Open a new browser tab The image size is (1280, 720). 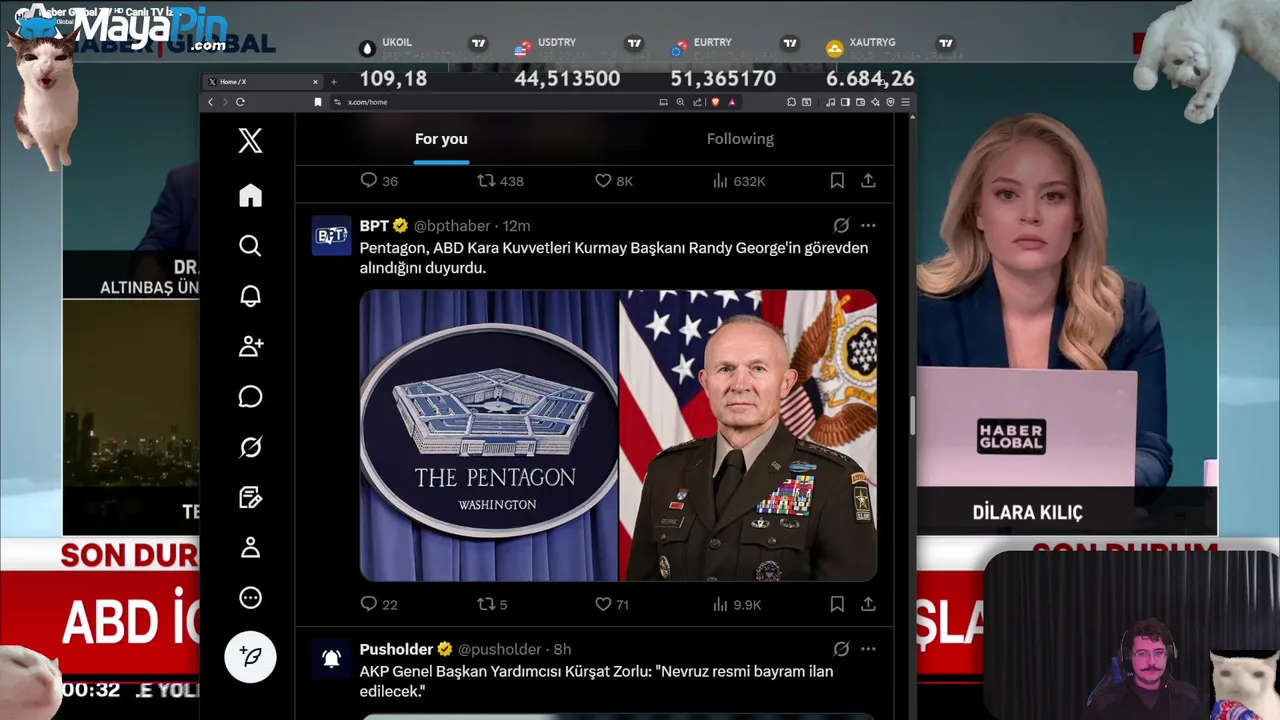pos(334,82)
